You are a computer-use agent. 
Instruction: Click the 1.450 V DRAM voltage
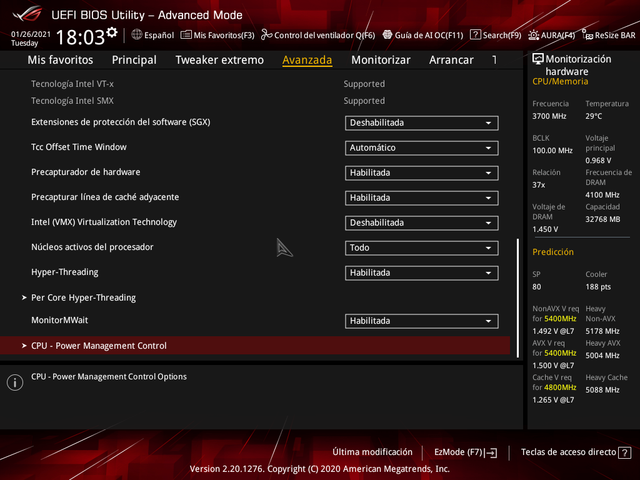click(x=545, y=229)
